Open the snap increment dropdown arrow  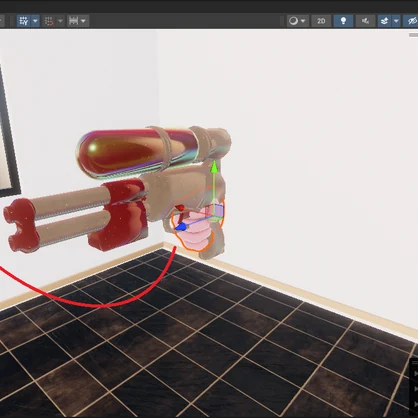(x=84, y=21)
